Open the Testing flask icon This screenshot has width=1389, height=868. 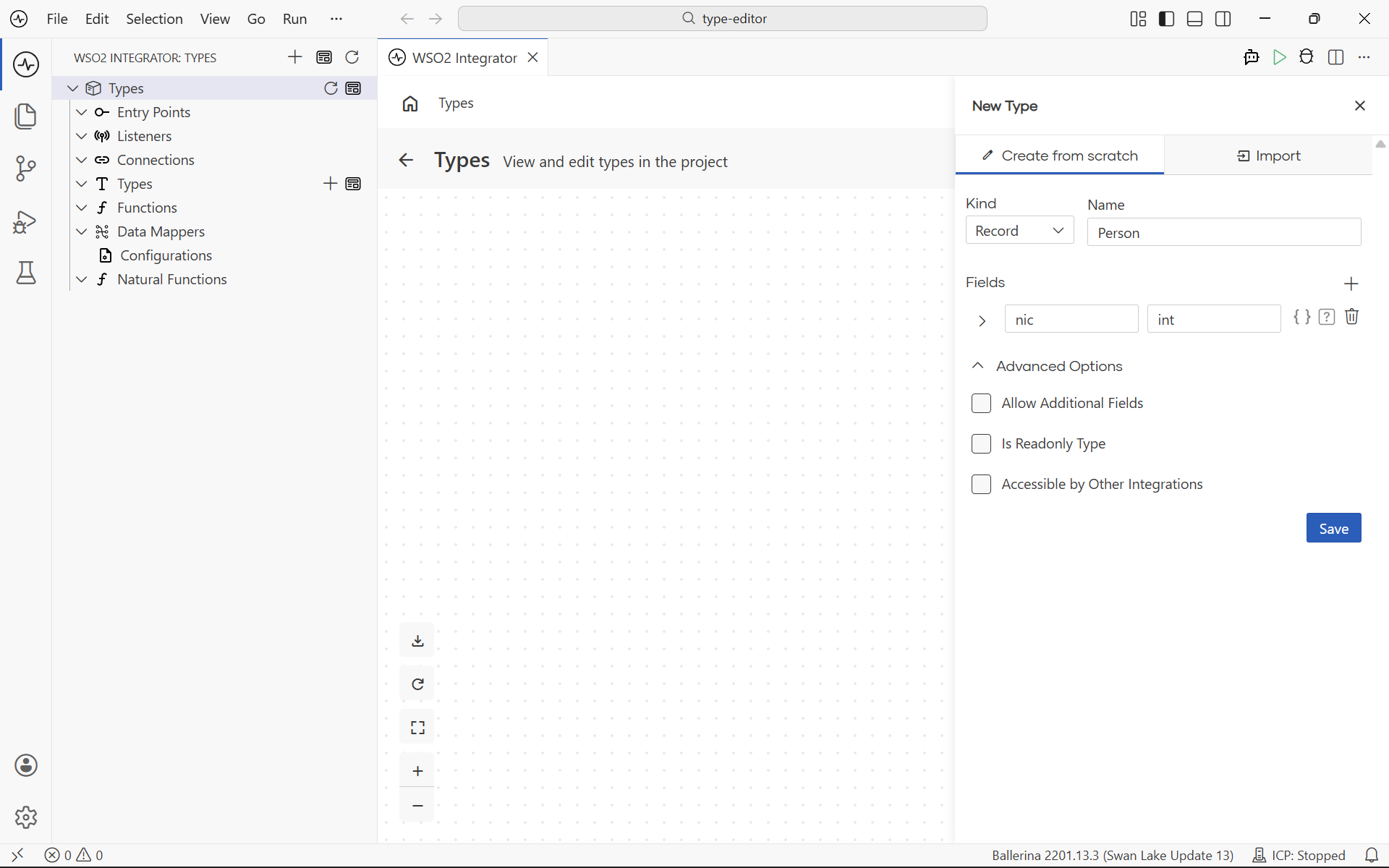click(26, 273)
